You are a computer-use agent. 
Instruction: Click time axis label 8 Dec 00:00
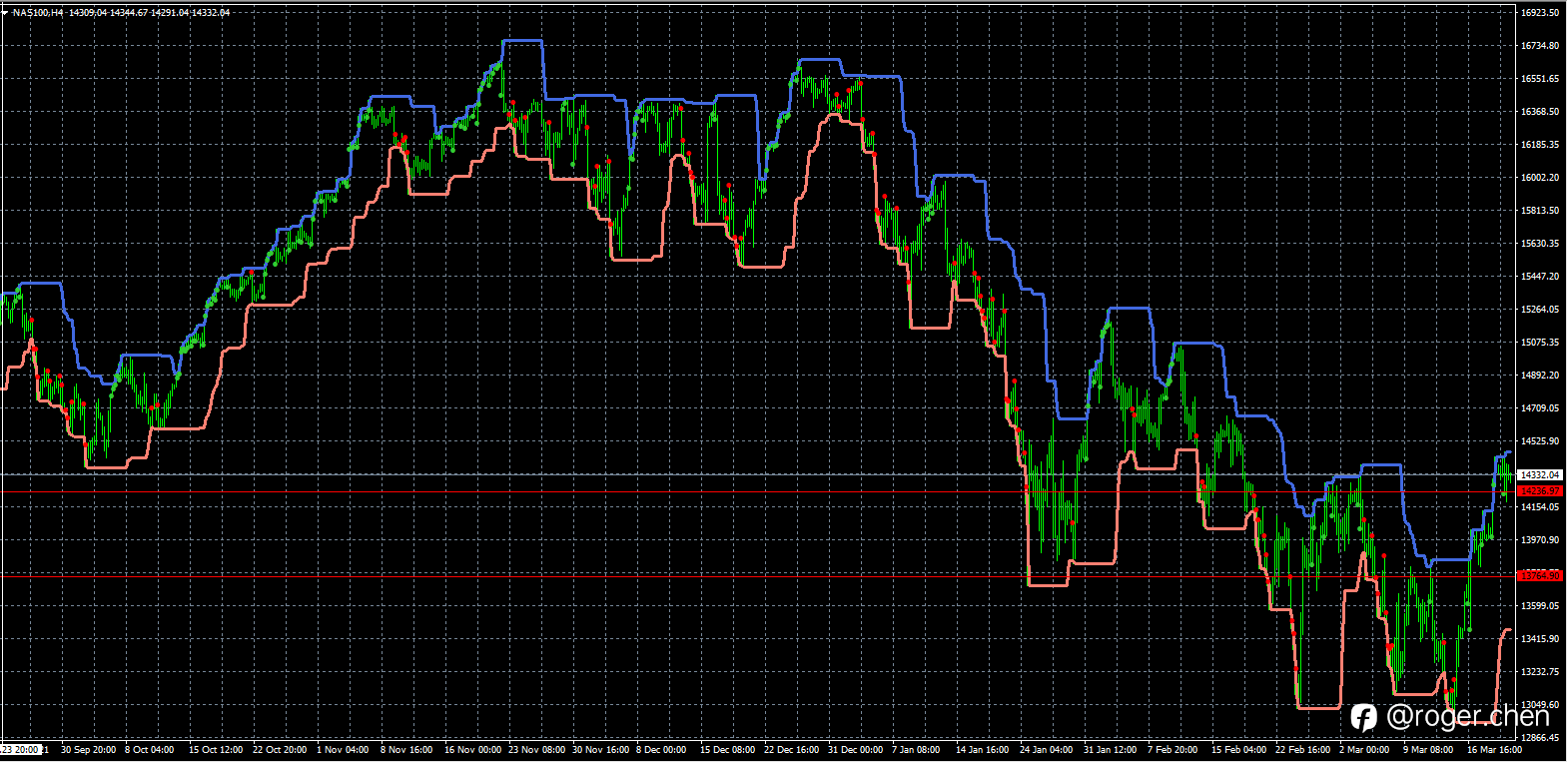pos(661,750)
